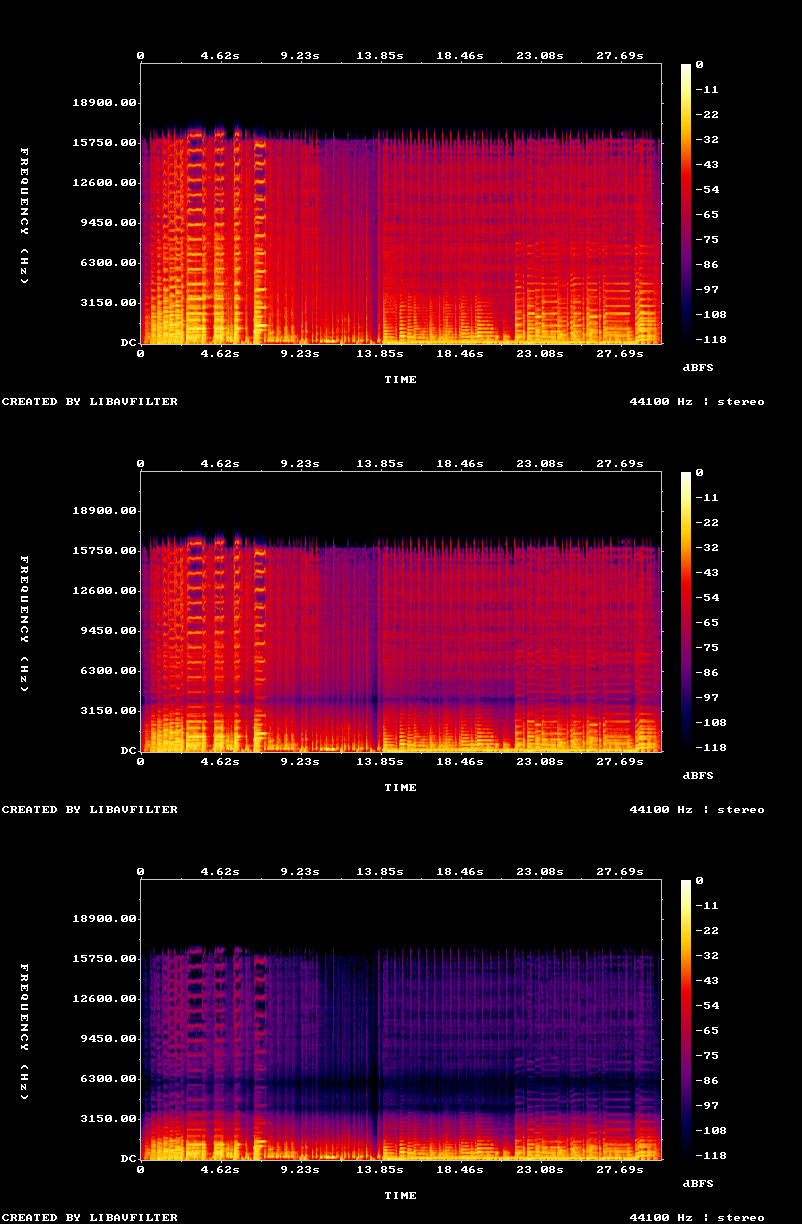The width and height of the screenshot is (802, 1224).
Task: Click the '-43' legend value of the first spectrogram
Action: 708,164
